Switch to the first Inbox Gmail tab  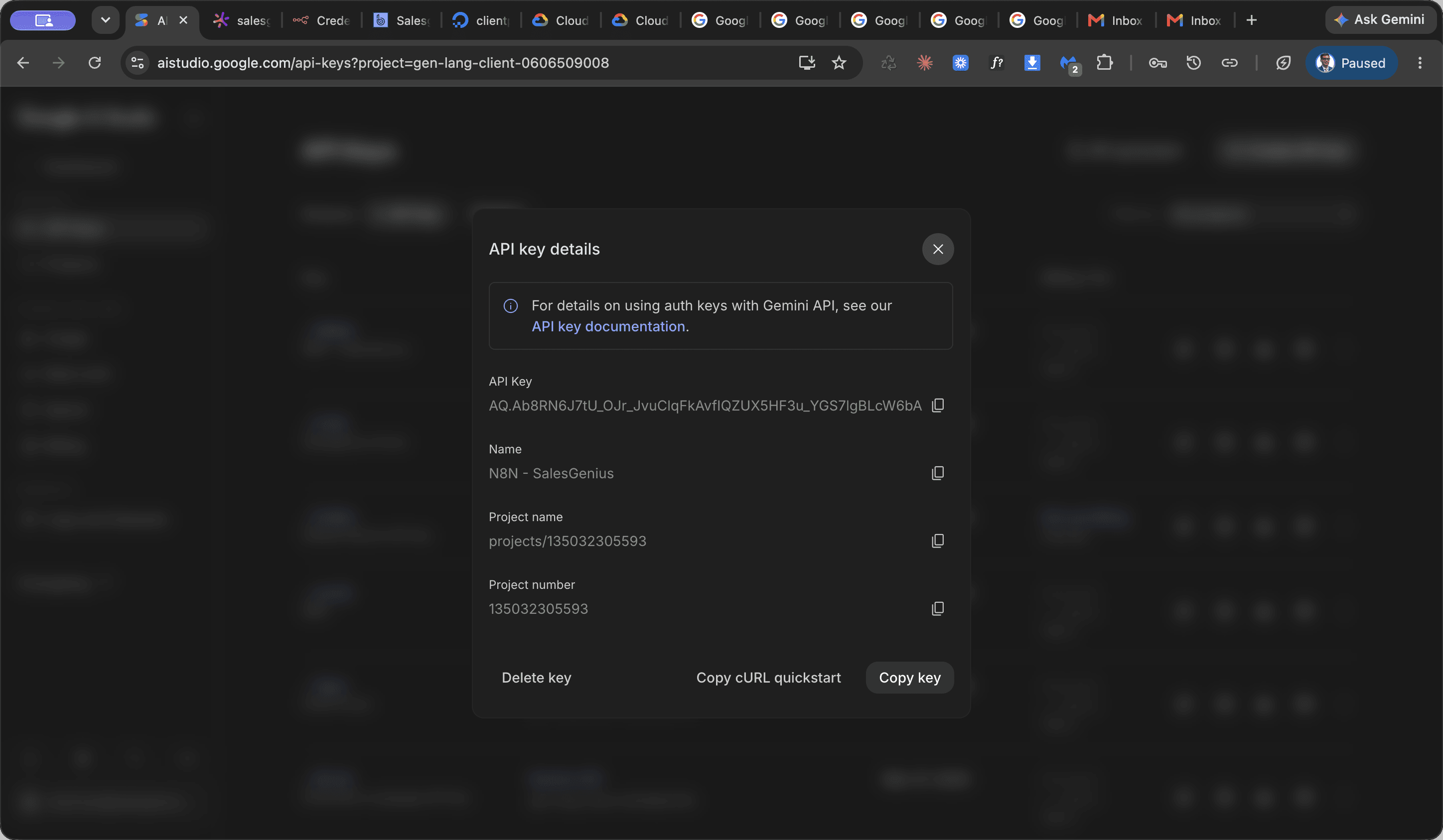[x=1116, y=20]
